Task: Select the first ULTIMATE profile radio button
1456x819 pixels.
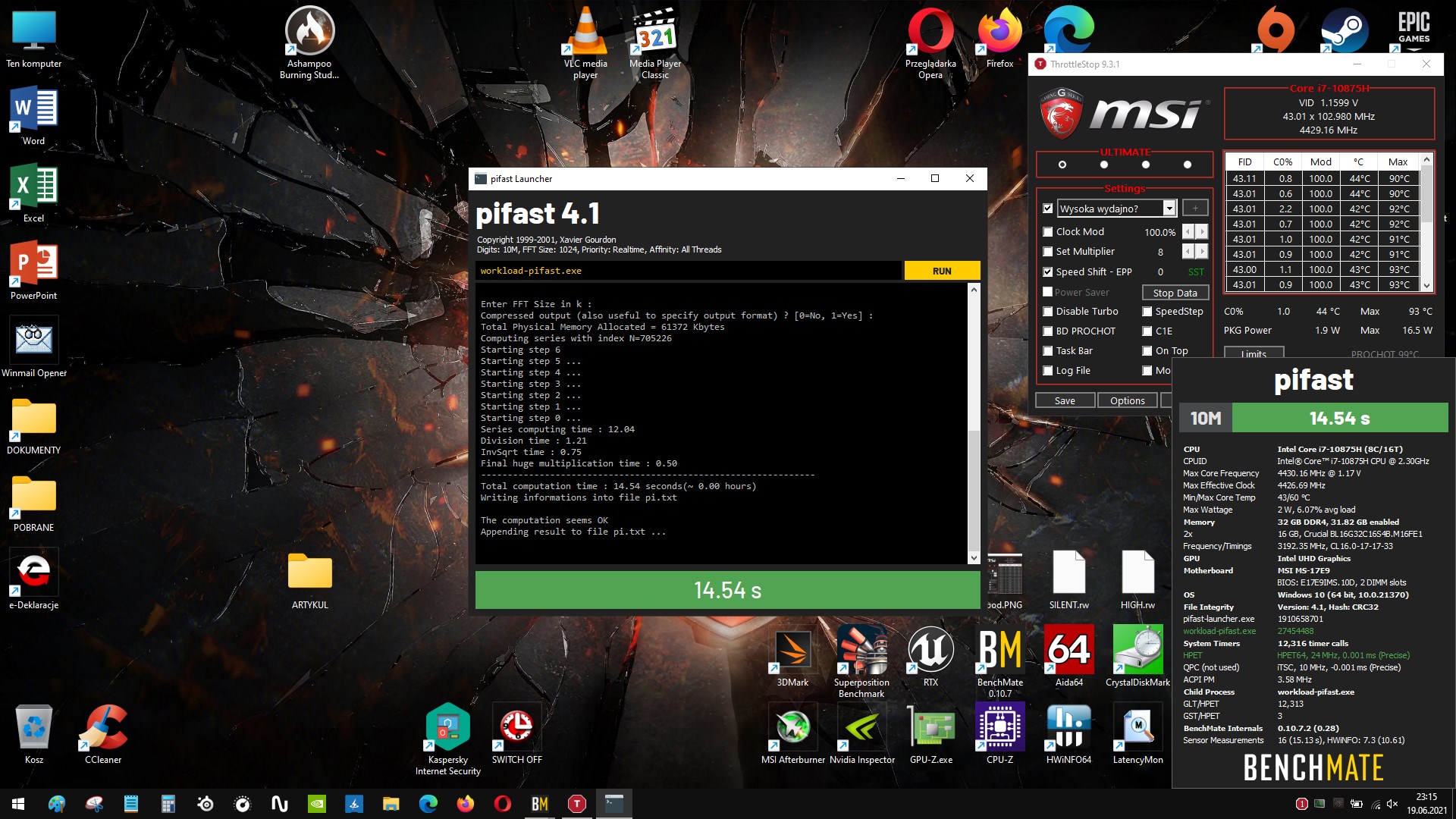Action: (x=1062, y=165)
